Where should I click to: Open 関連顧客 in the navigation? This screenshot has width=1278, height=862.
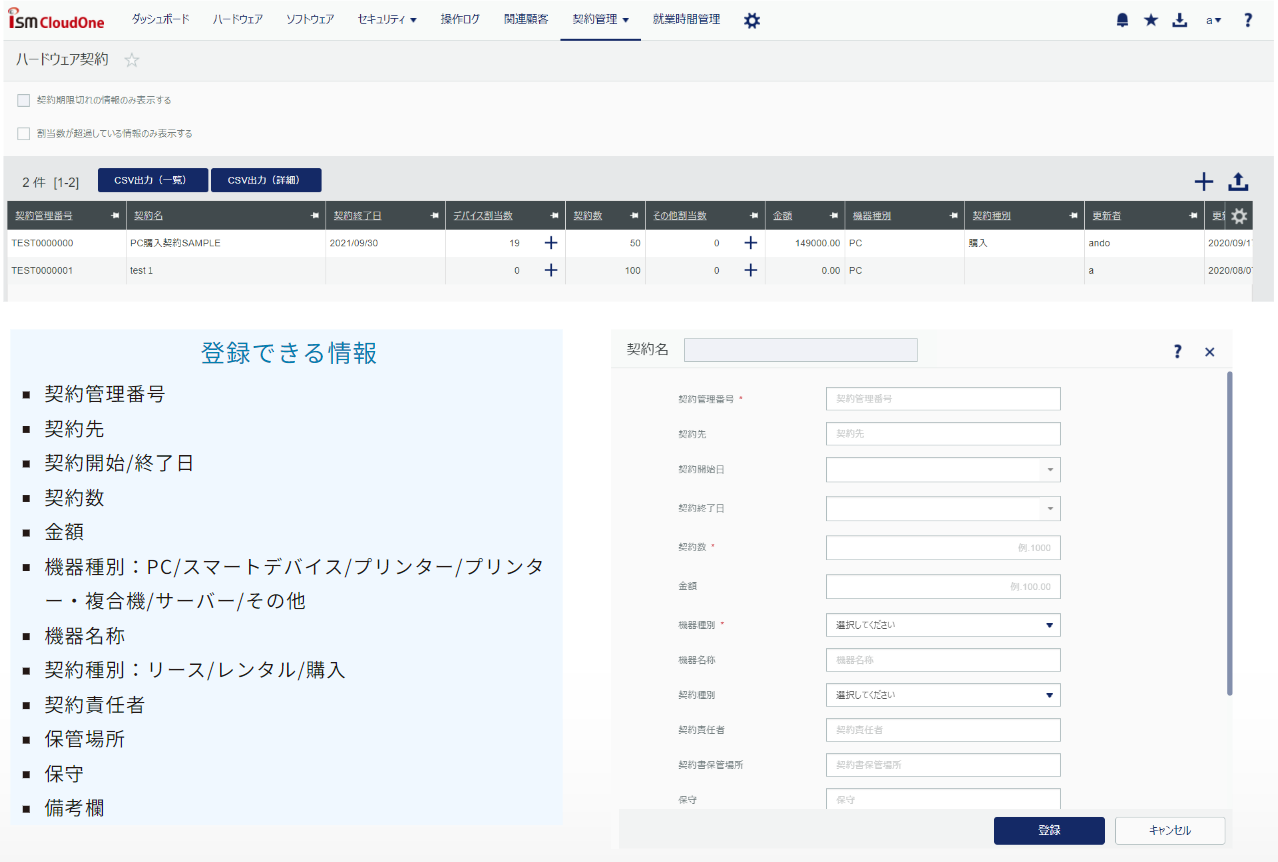[x=526, y=20]
